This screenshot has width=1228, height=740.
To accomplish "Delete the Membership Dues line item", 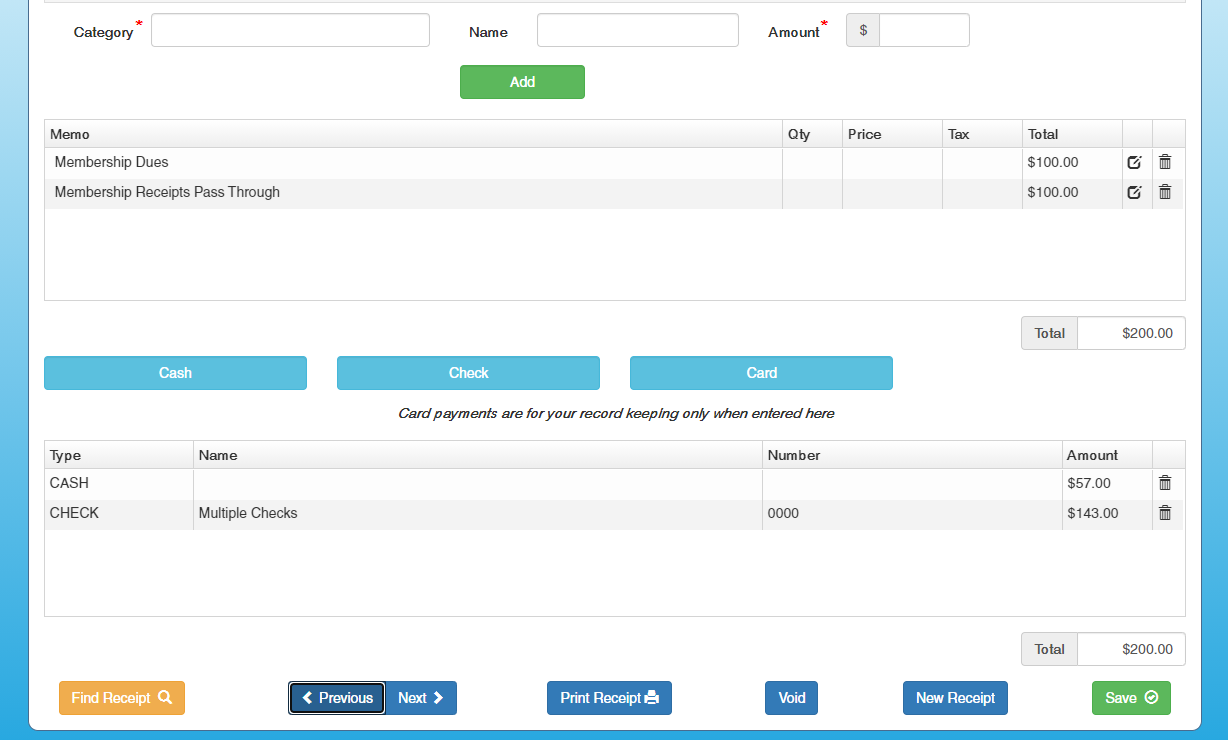I will (x=1165, y=162).
